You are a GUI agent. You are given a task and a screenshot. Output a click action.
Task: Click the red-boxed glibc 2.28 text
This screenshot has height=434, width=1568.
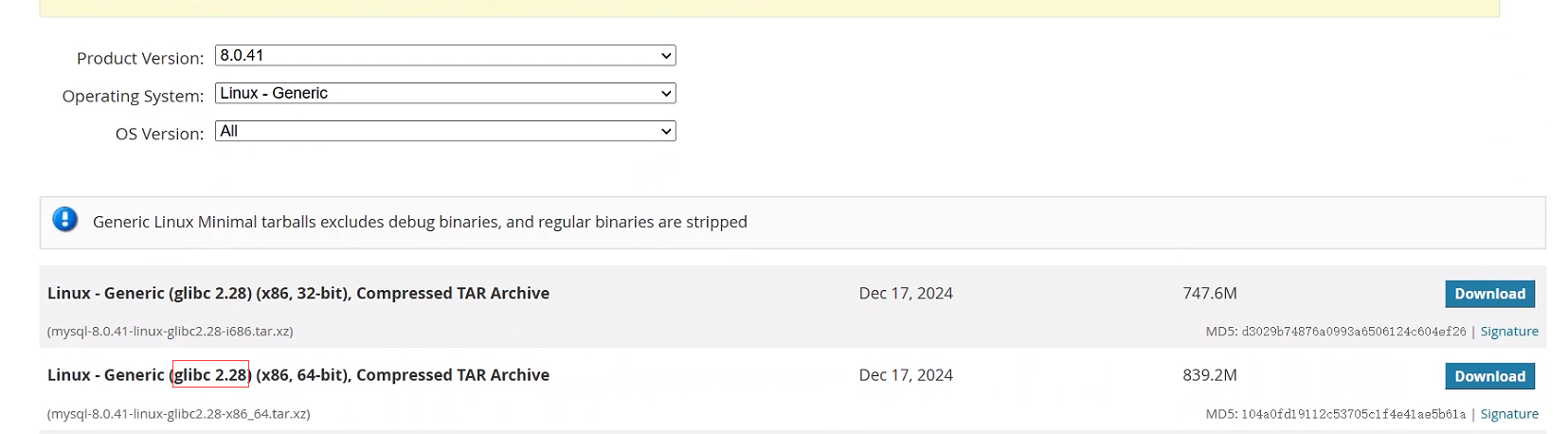(210, 375)
